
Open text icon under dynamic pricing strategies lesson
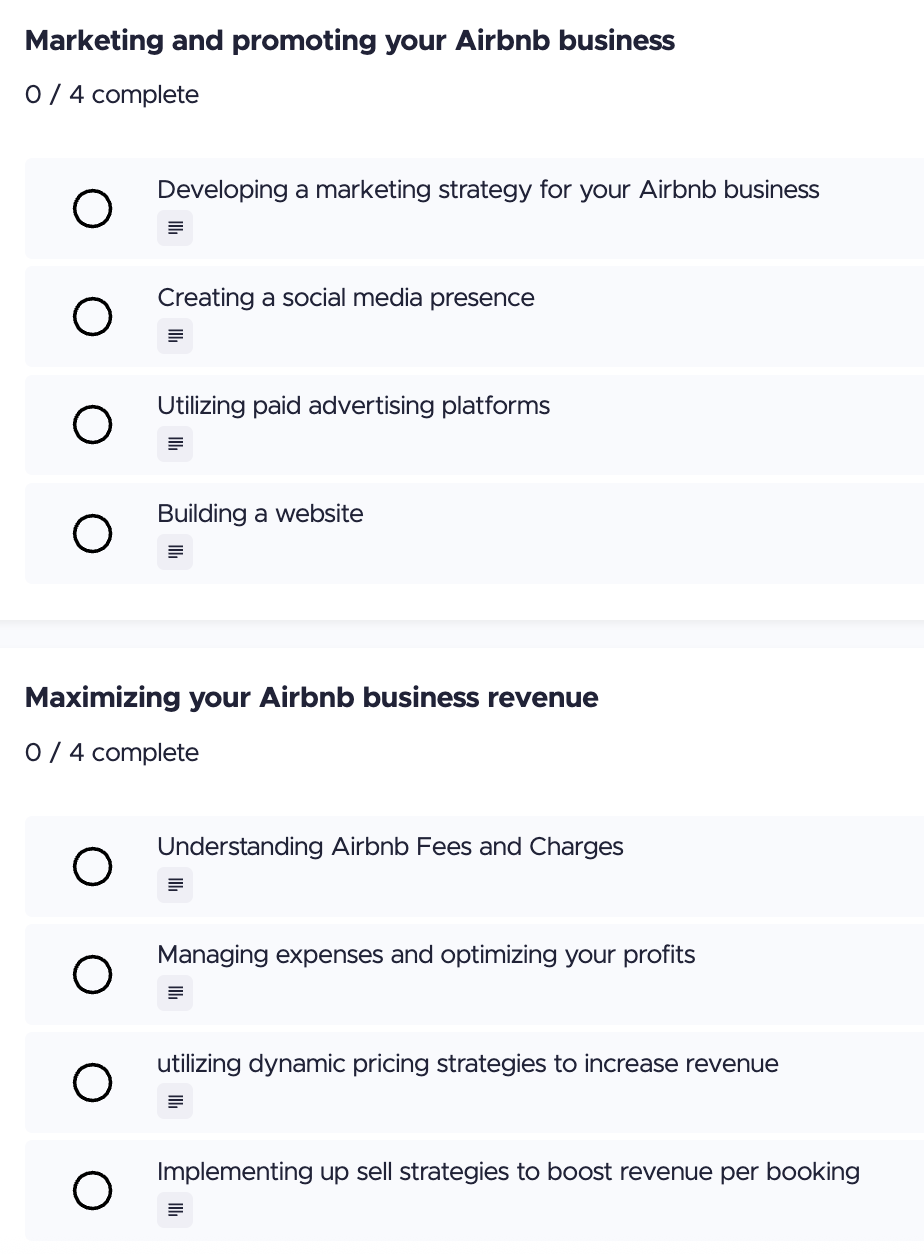[x=175, y=1102]
